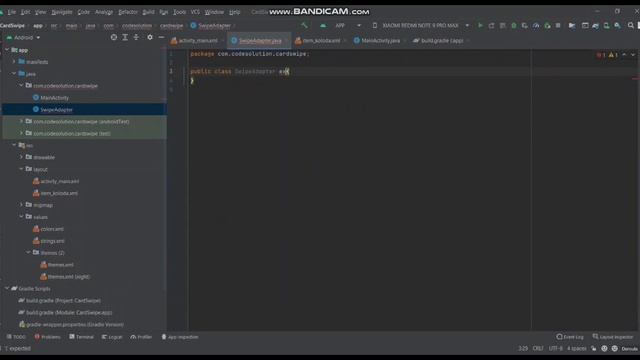The width and height of the screenshot is (640, 360).
Task: Collapse the java folder
Action: tap(14, 73)
